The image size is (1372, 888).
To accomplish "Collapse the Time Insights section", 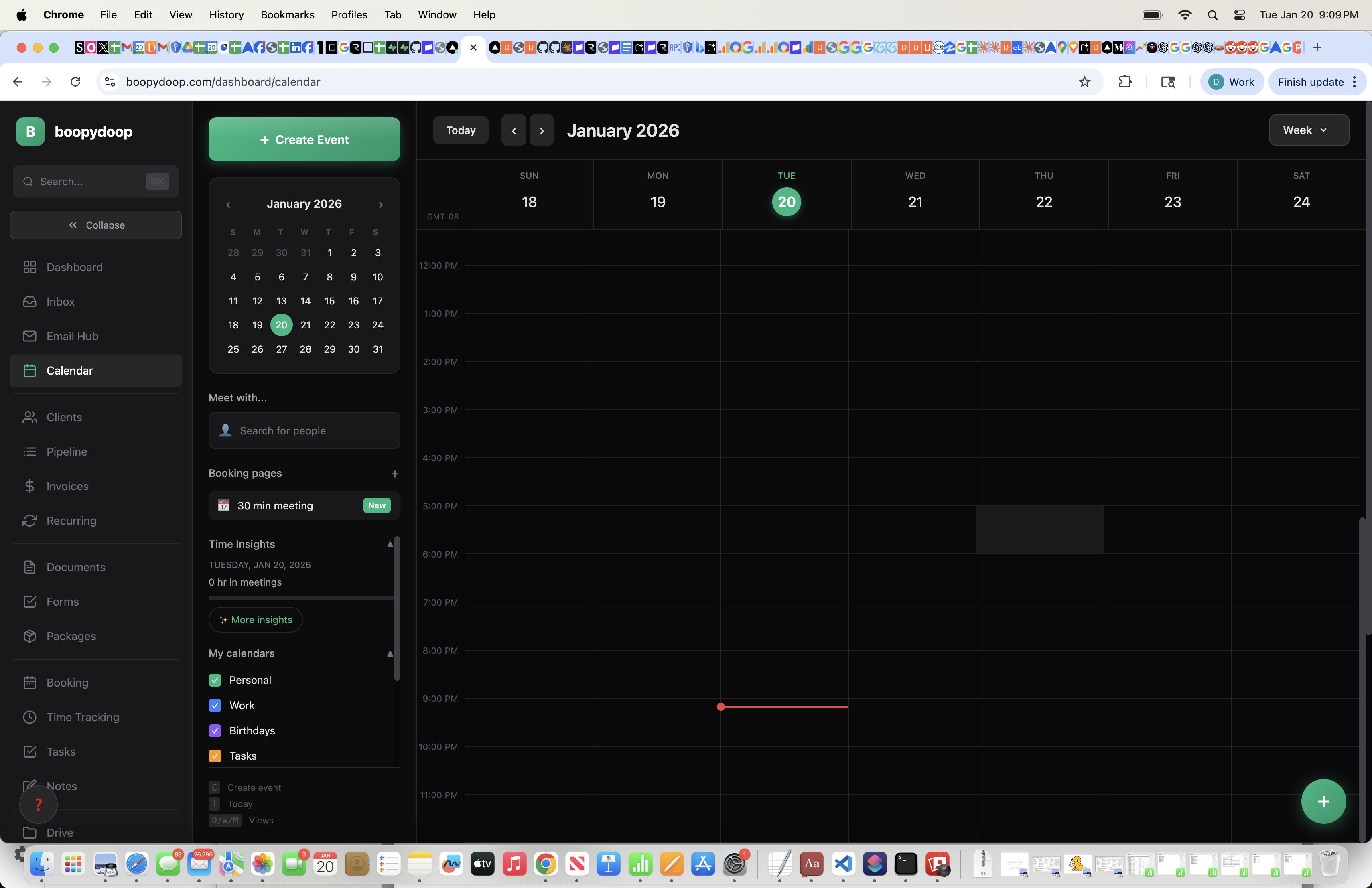I will pyautogui.click(x=390, y=545).
